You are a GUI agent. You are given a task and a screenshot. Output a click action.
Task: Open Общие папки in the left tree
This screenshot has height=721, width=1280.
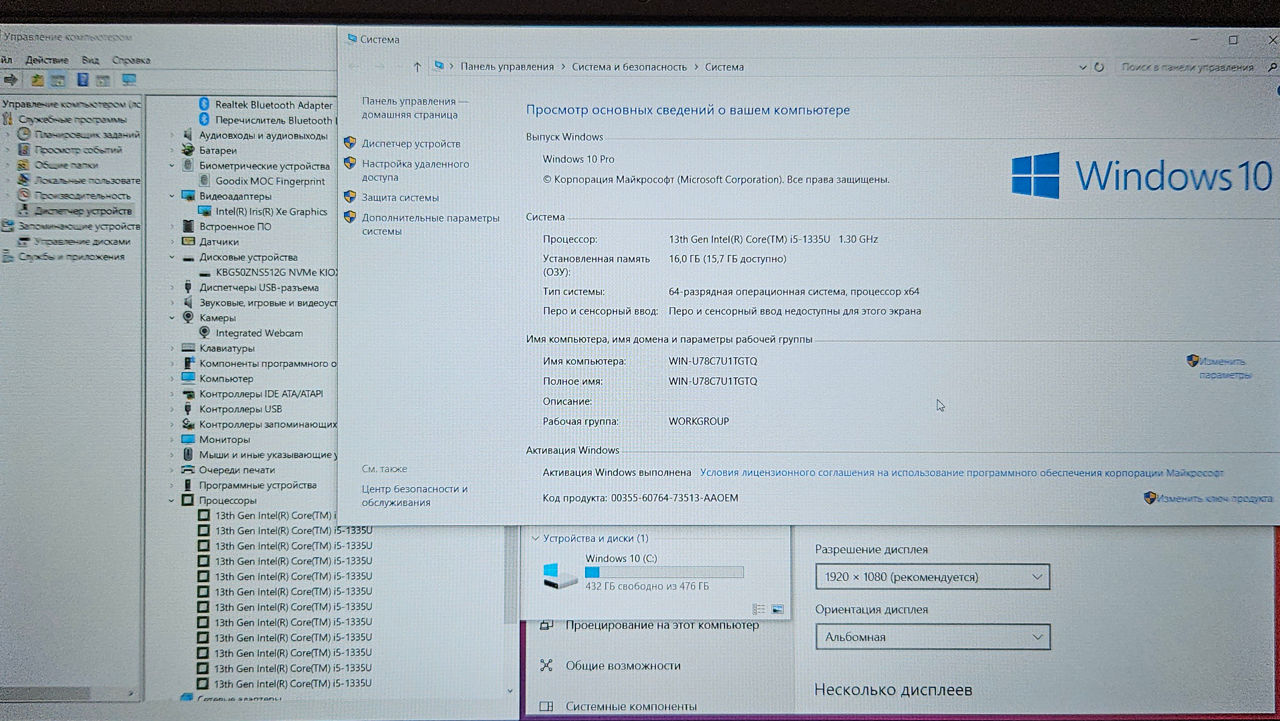pyautogui.click(x=66, y=165)
